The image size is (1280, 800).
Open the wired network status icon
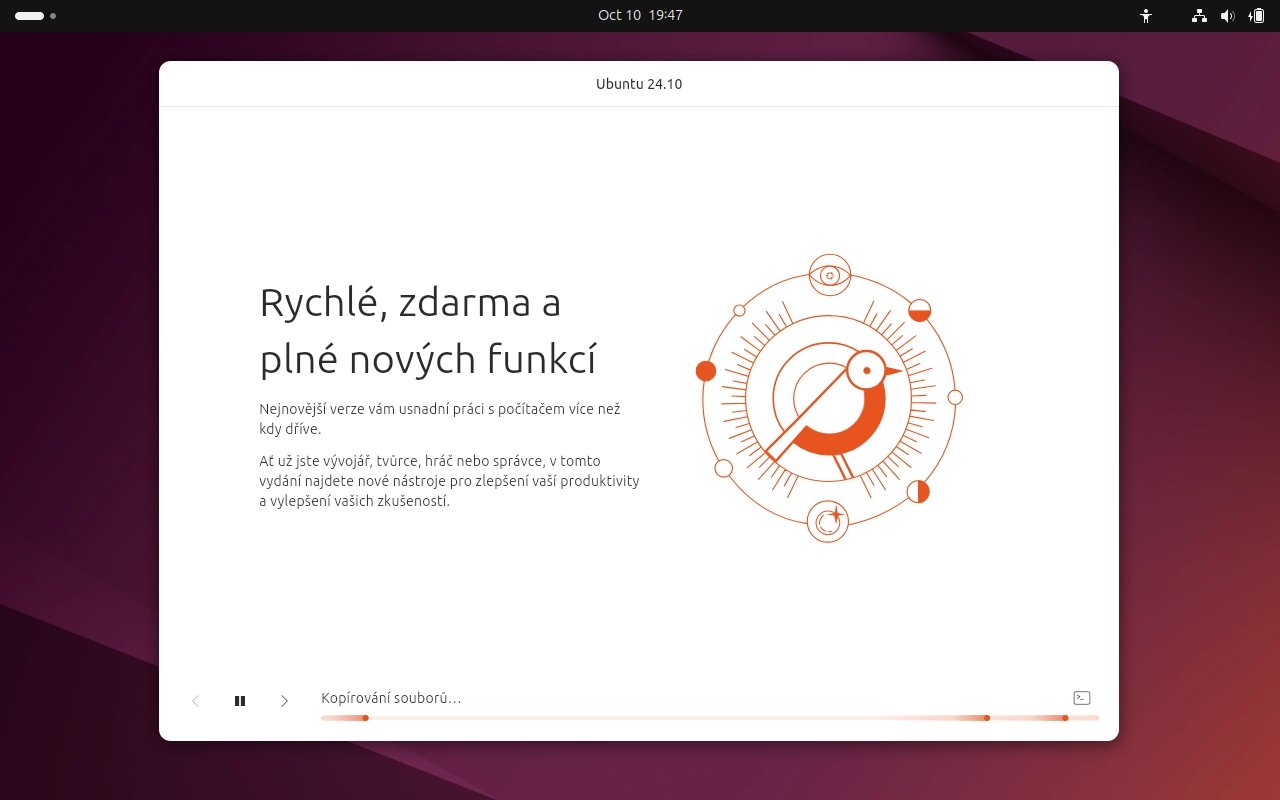click(1199, 16)
